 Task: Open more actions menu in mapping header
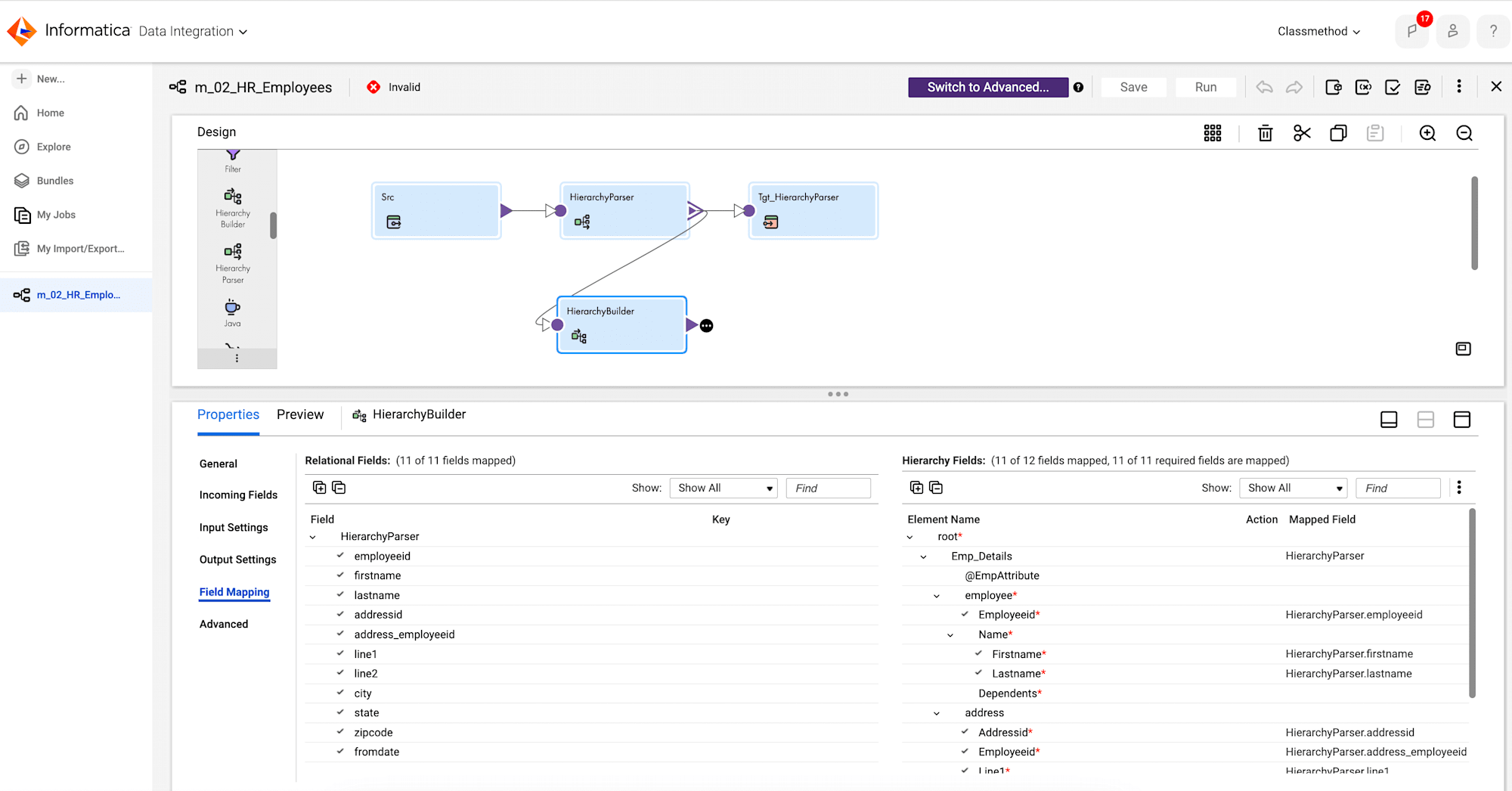pos(1459,87)
